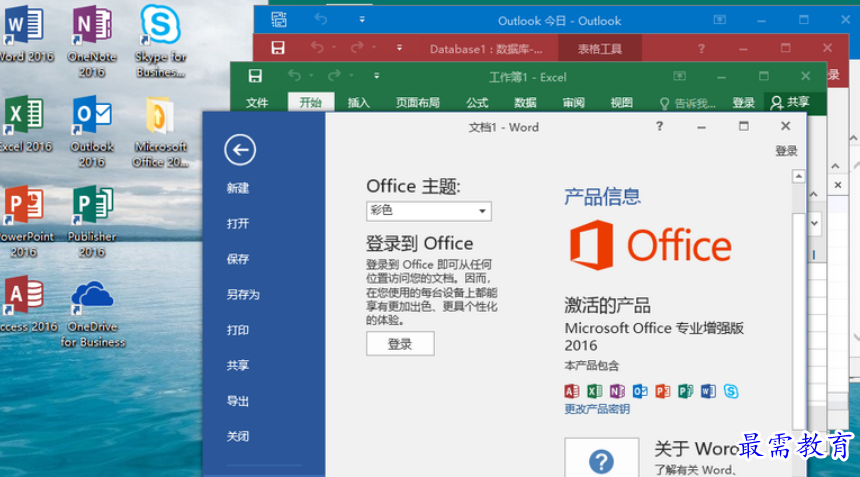The height and width of the screenshot is (477, 860).
Task: Click 登录 in Excel ribbon
Action: pos(743,103)
